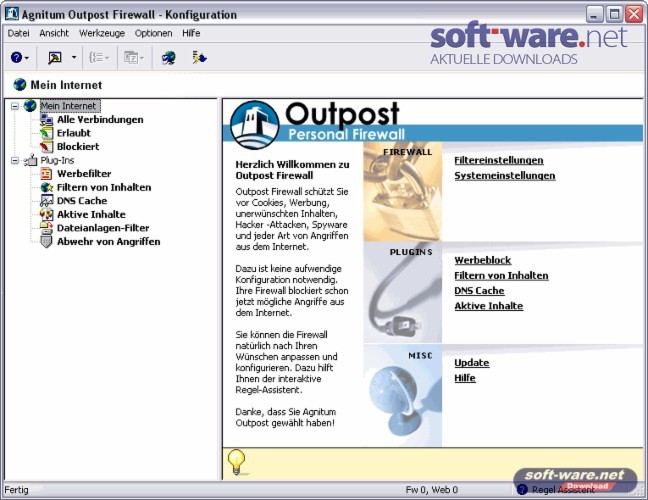Click the light bulb tip icon
Screen dimensions: 648x500
[236, 462]
